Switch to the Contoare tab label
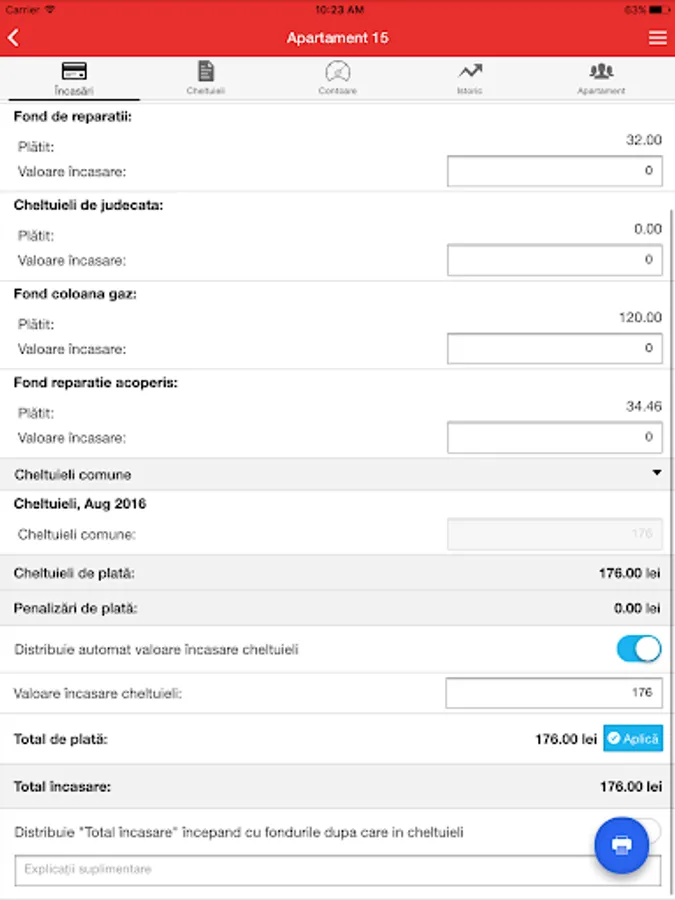Viewport: 675px width, 900px height. click(338, 91)
